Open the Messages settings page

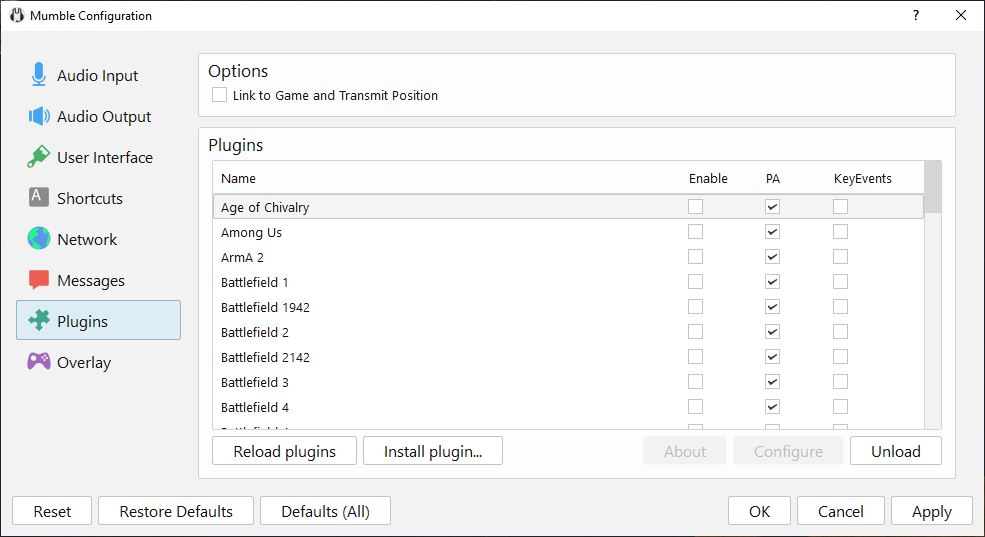(x=98, y=280)
